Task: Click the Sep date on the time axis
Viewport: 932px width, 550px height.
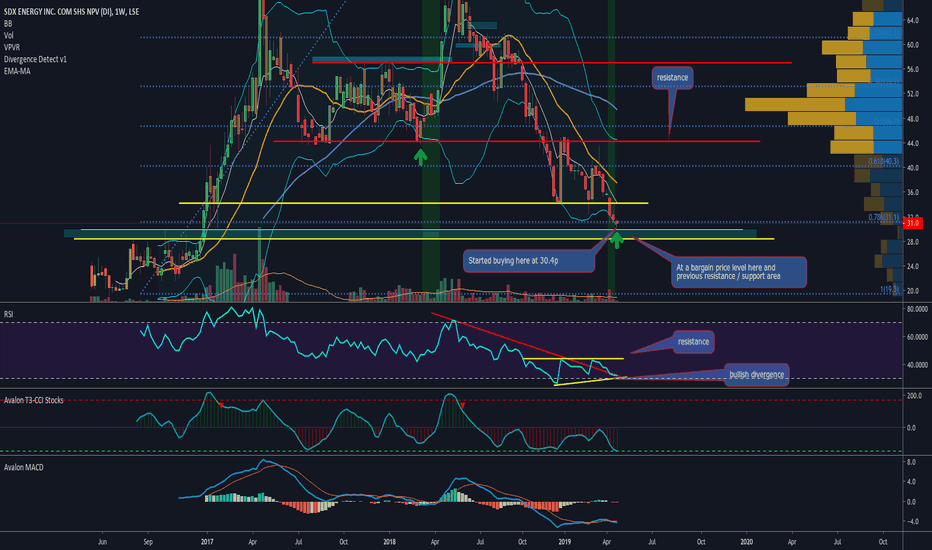Action: click(148, 542)
